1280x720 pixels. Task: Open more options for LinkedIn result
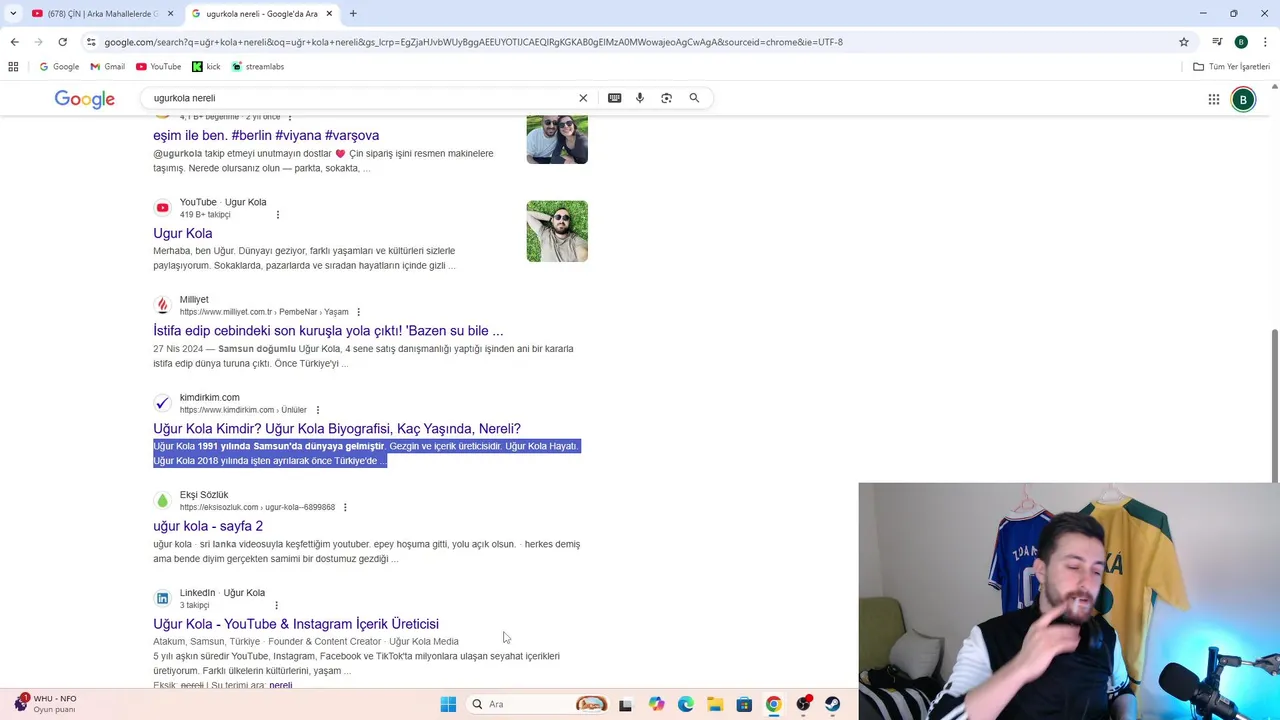pyautogui.click(x=276, y=605)
